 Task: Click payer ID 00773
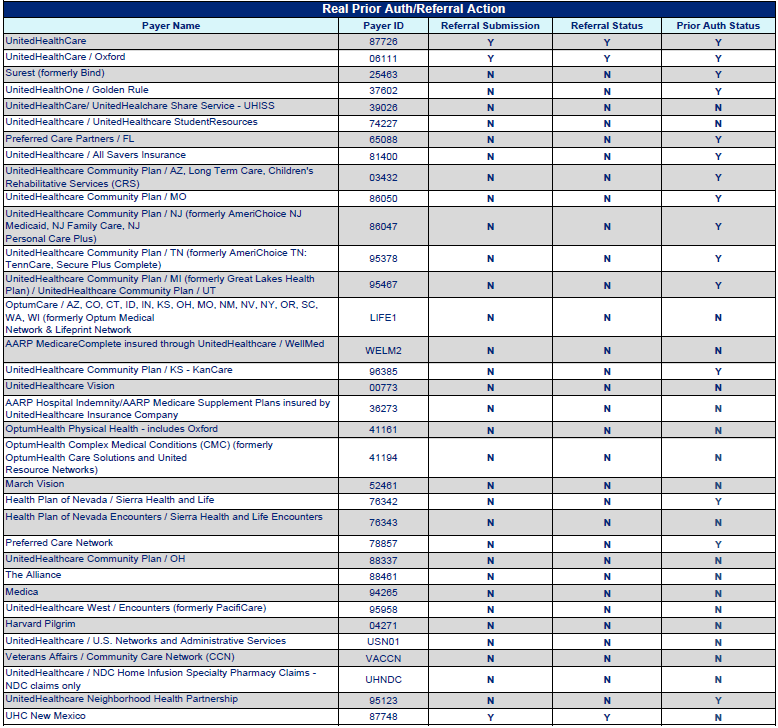pos(383,388)
